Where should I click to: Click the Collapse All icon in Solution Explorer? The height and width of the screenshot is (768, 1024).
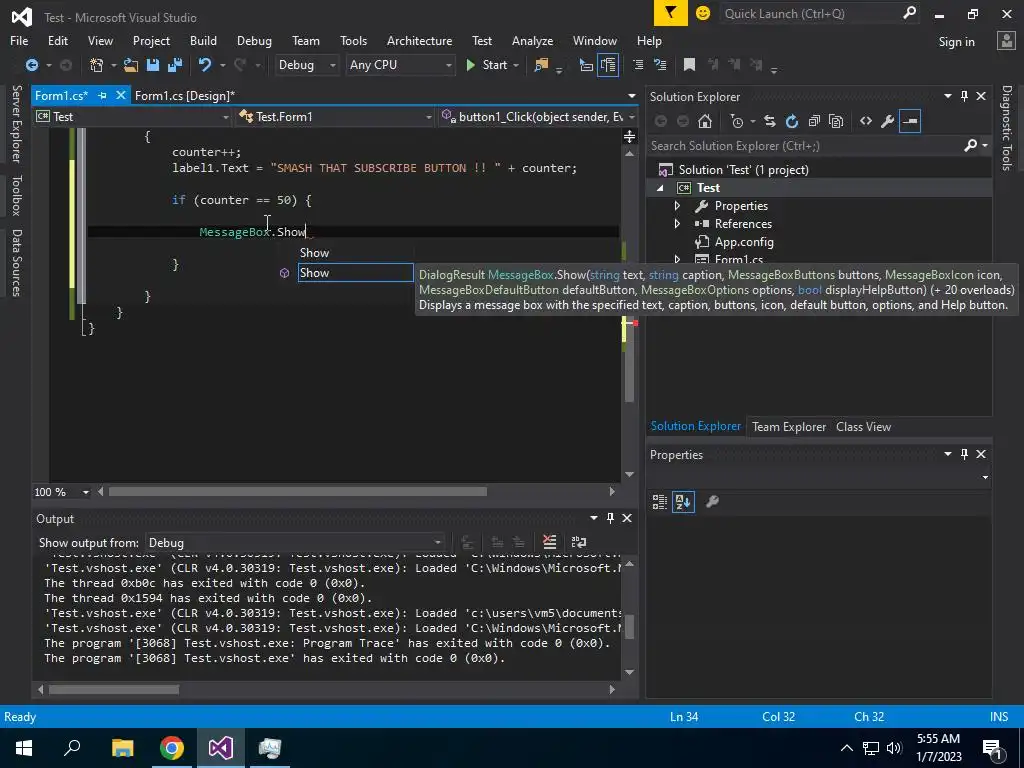click(x=814, y=121)
